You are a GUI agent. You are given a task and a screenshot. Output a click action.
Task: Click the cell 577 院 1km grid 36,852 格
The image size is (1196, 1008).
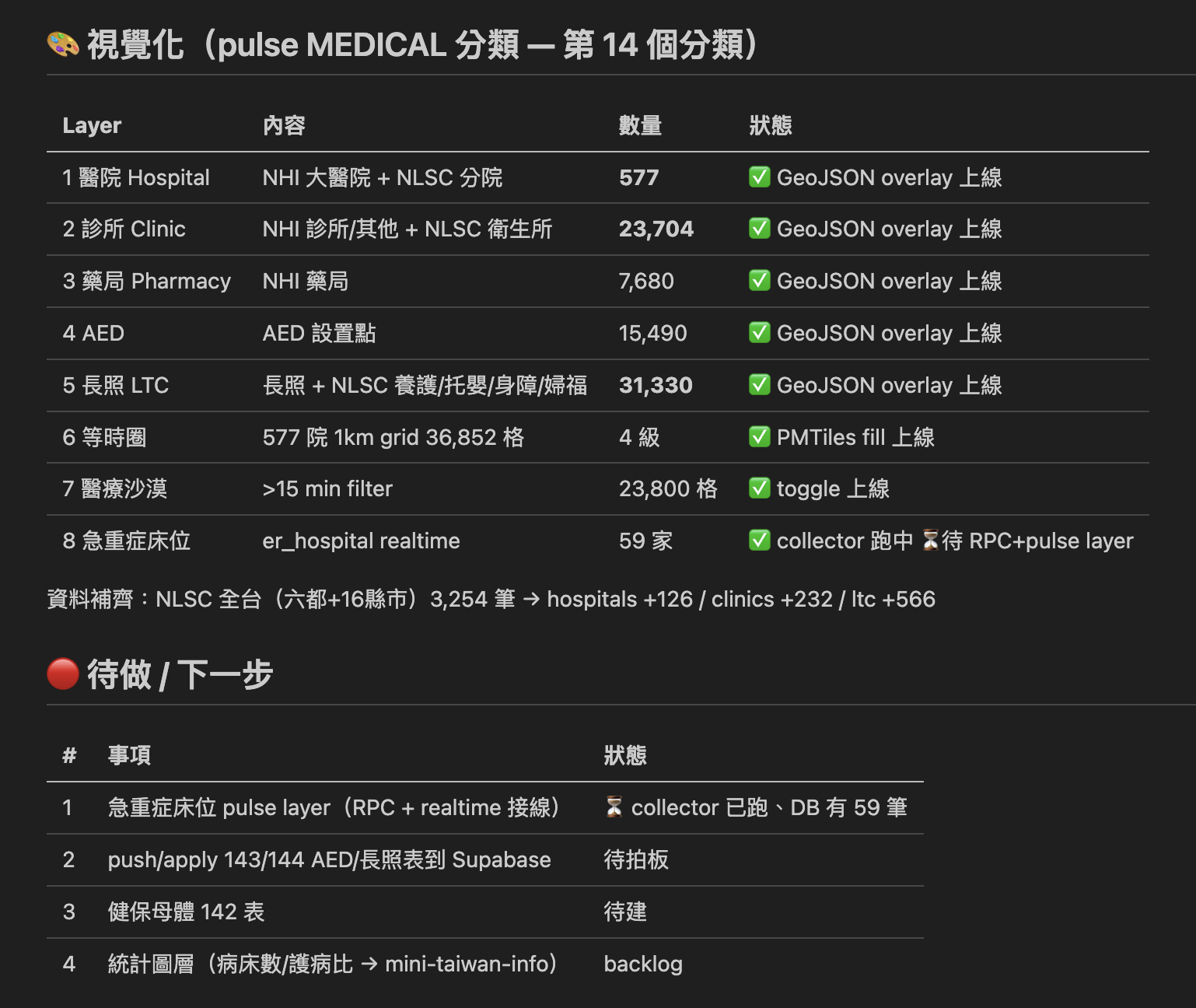click(x=393, y=437)
